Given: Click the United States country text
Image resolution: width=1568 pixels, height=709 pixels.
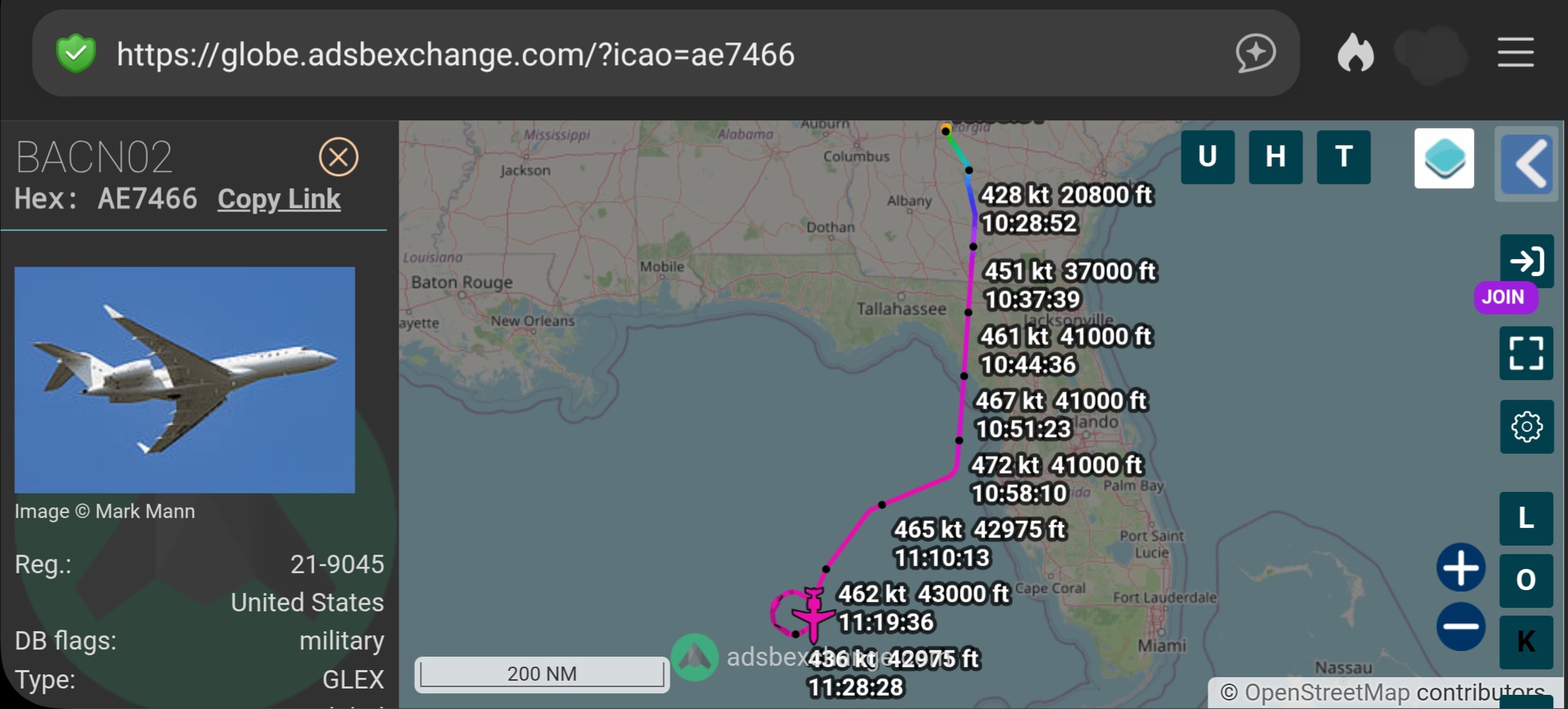Looking at the screenshot, I should tap(307, 603).
